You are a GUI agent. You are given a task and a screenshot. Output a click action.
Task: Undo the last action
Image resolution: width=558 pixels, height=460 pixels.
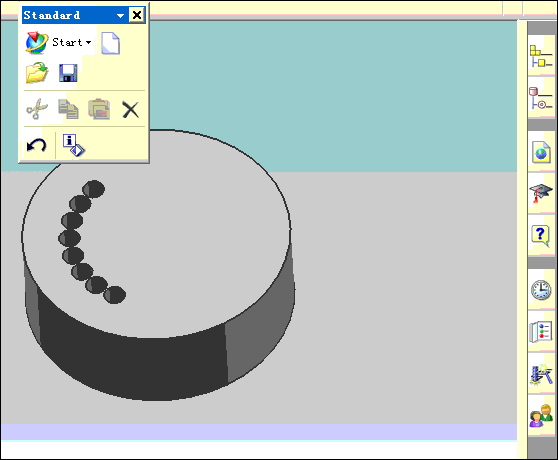coord(36,145)
